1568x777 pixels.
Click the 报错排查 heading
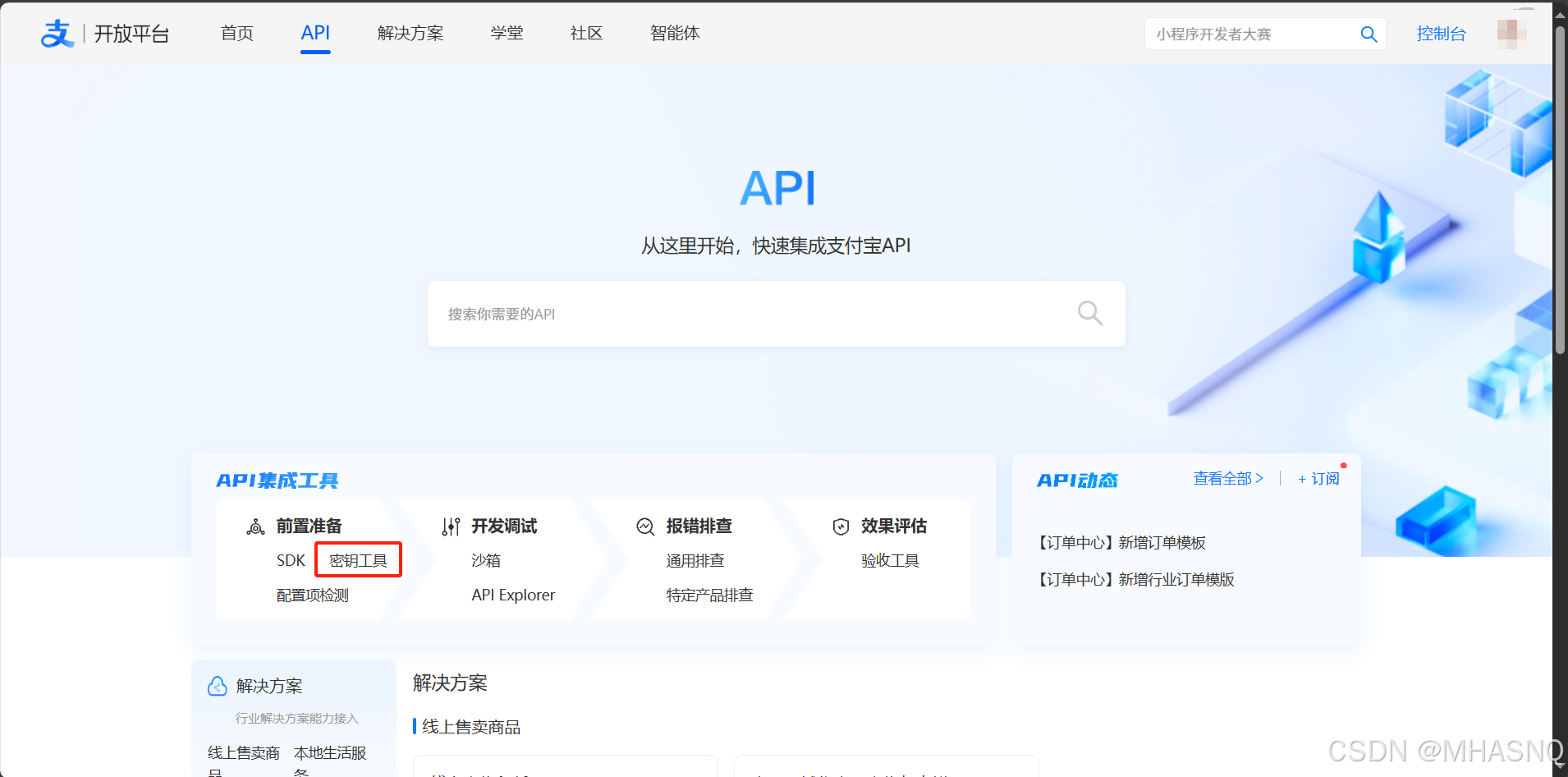pos(699,526)
